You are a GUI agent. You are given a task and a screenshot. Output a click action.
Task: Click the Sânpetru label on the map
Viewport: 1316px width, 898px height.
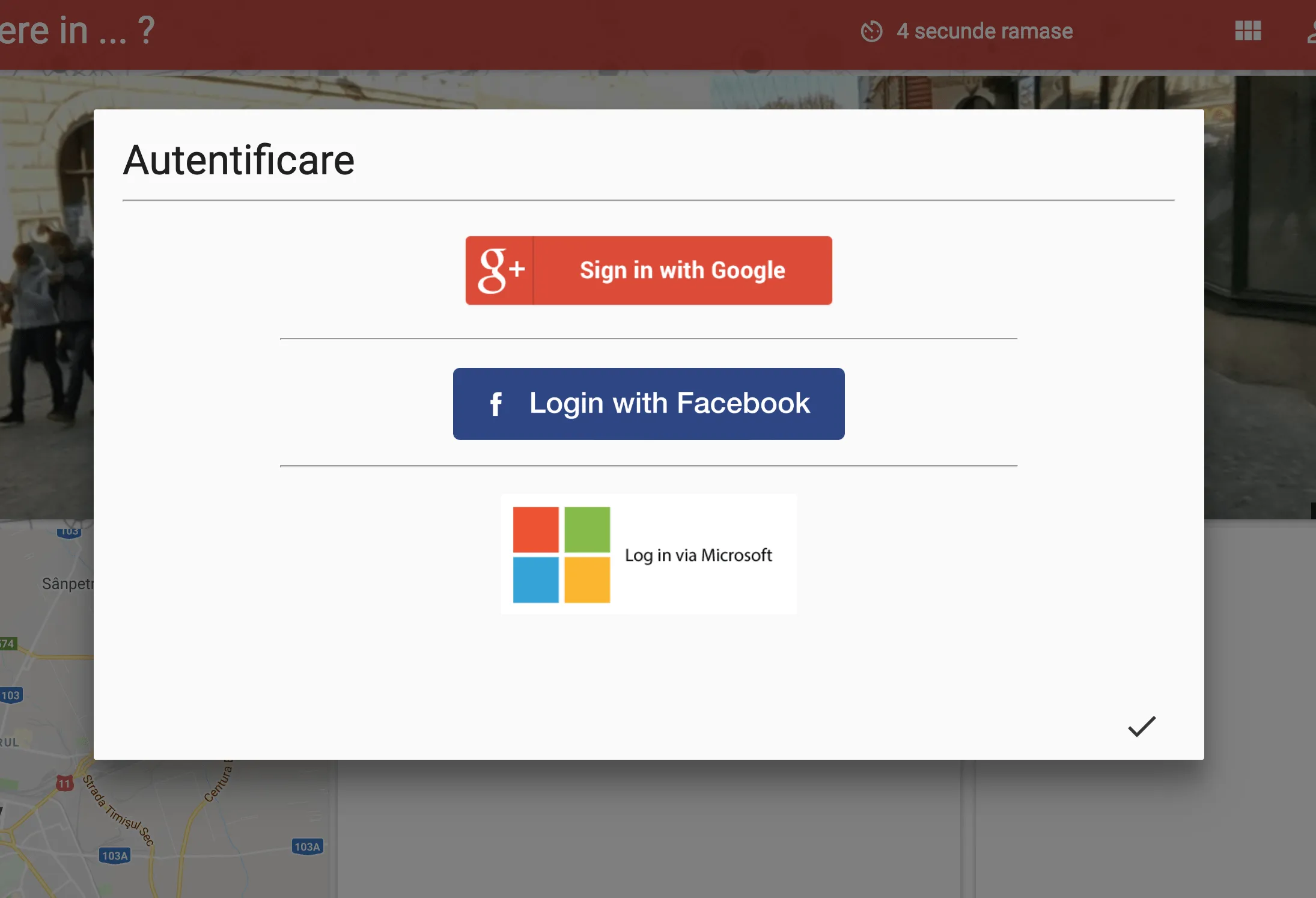coord(67,584)
